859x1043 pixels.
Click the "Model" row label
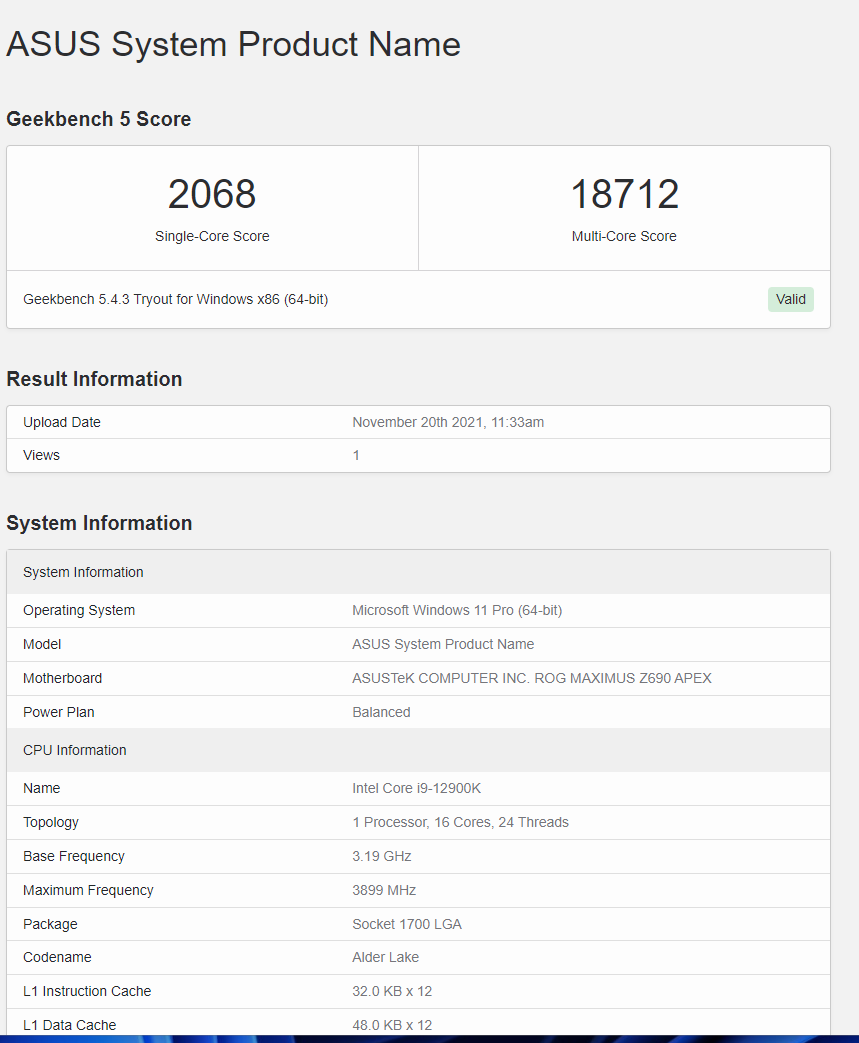42,645
